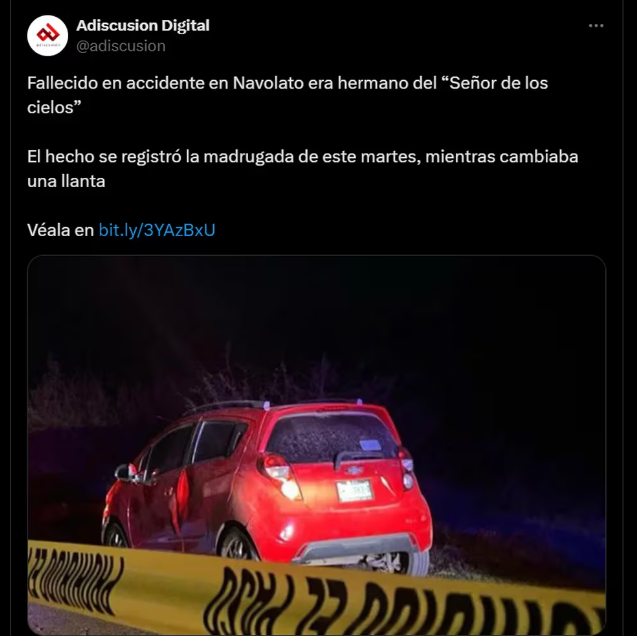Viewport: 637px width, 636px height.
Task: Click the 'Véala en' text before the link
Action: [x=61, y=230]
